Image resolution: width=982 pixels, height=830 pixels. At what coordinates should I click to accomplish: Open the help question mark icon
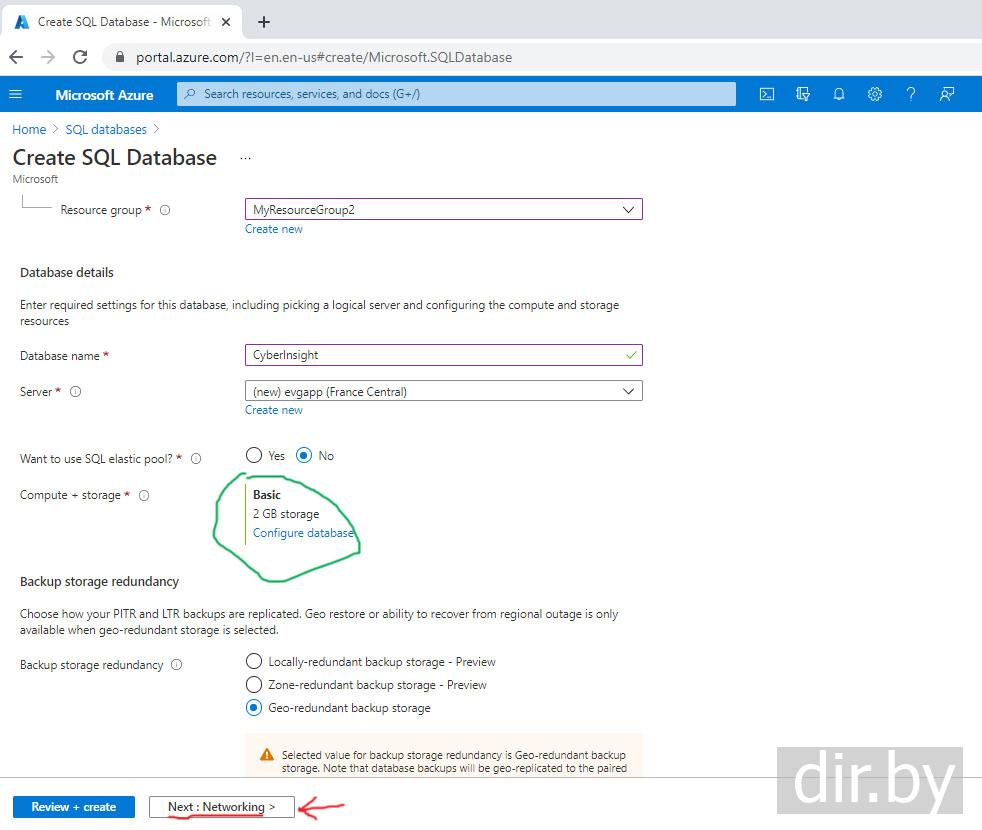click(x=911, y=94)
